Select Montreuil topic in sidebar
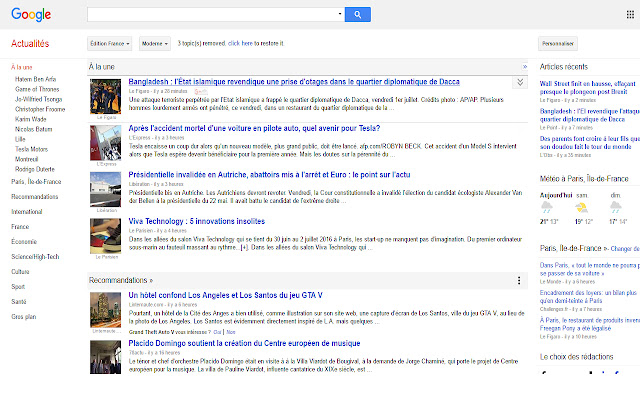Image resolution: width=640 pixels, height=400 pixels. pos(27,159)
